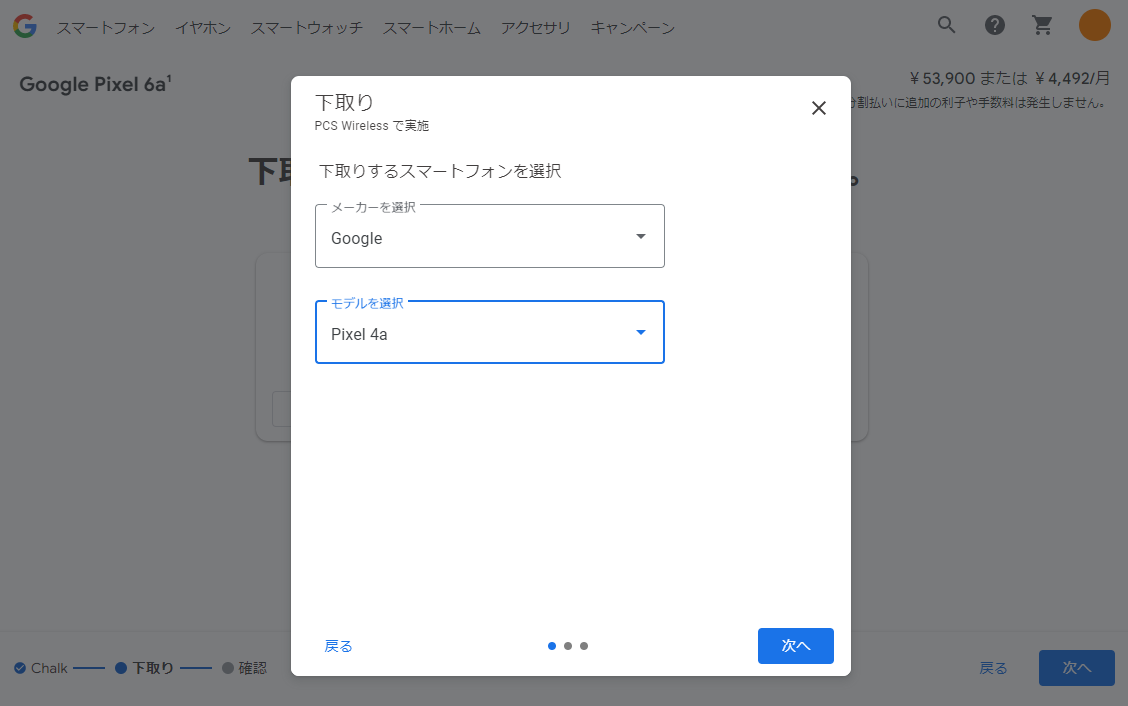Click 次へ button in the dialog
The image size is (1128, 706).
796,646
